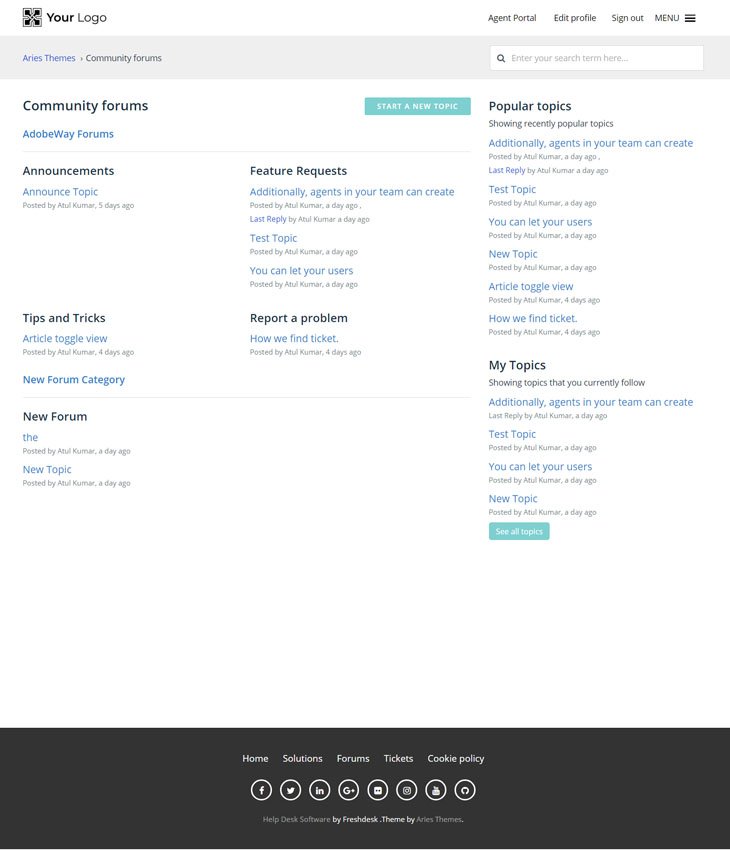Select Aries Themes breadcrumb link

click(x=49, y=58)
